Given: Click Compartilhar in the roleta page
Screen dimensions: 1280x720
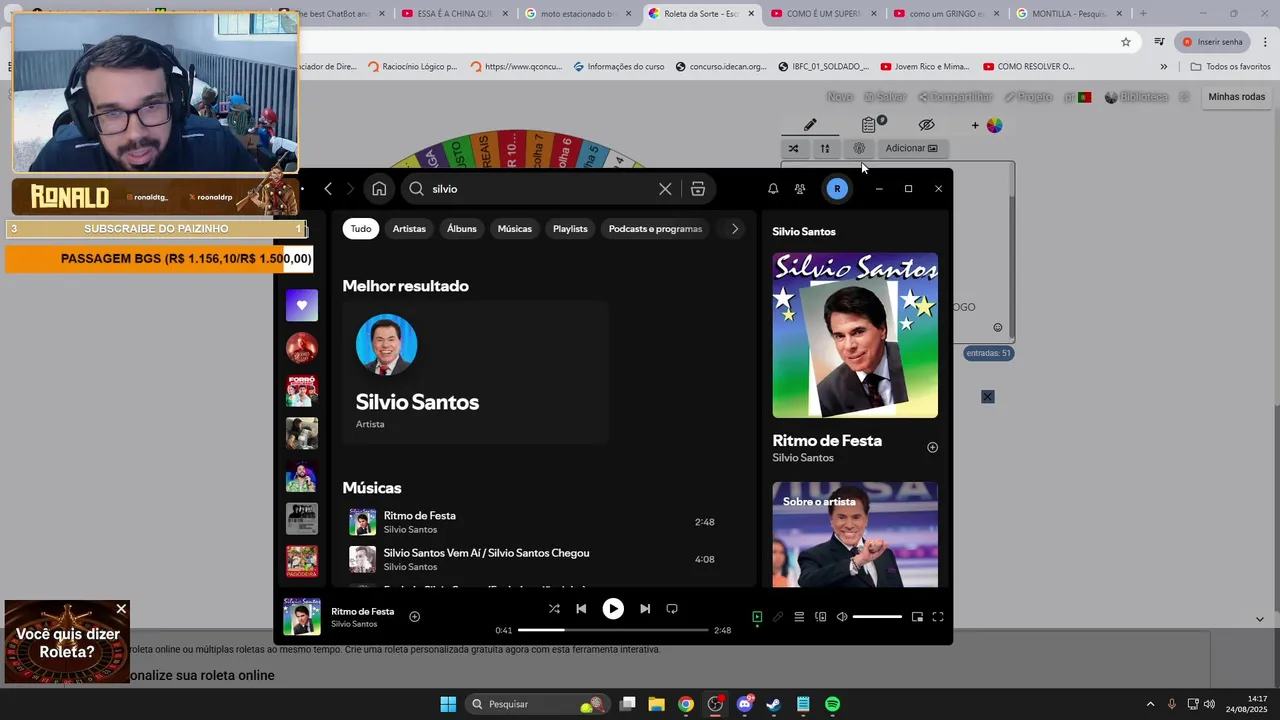Looking at the screenshot, I should (x=955, y=97).
